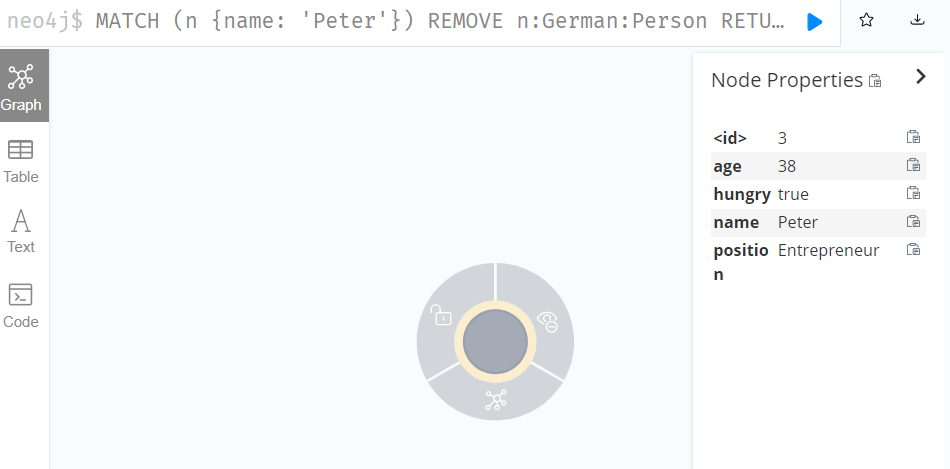The height and width of the screenshot is (469, 950).
Task: Copy the name property value Peter
Action: tap(913, 221)
